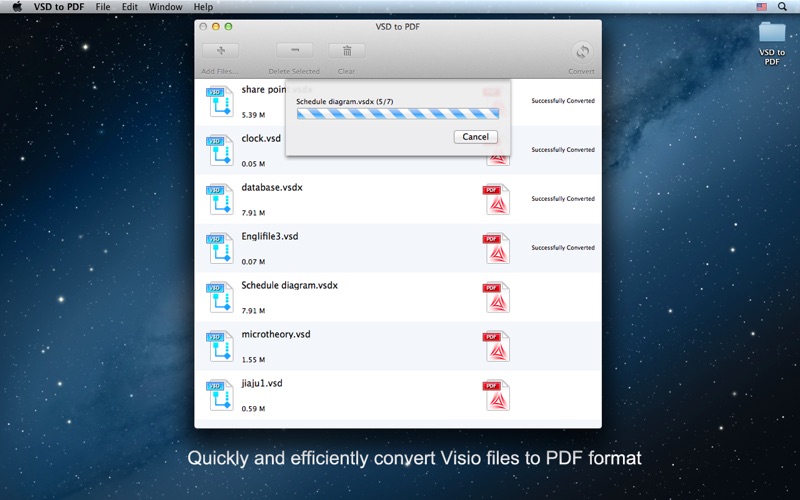Image resolution: width=800 pixels, height=500 pixels.
Task: Click the Schedule diagram.vsdx (5/7) progress label
Action: 345,102
